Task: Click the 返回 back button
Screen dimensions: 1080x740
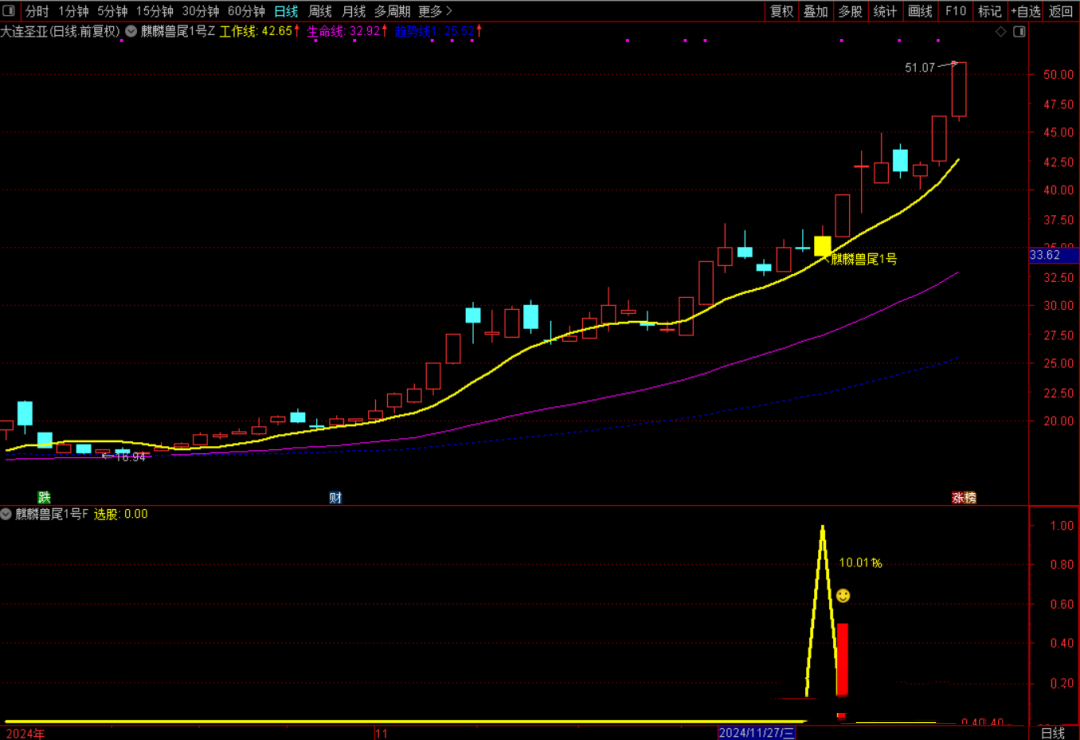Action: (1061, 12)
